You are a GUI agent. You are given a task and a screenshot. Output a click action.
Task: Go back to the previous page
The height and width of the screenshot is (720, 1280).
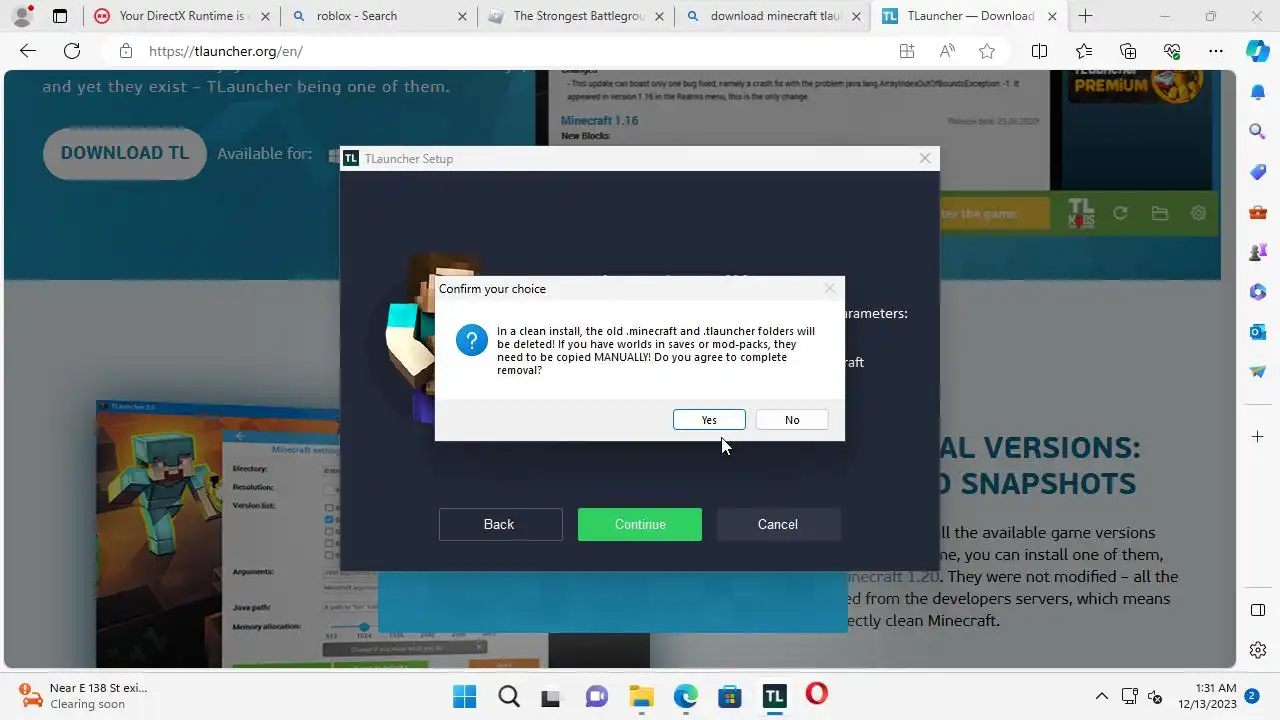click(28, 51)
